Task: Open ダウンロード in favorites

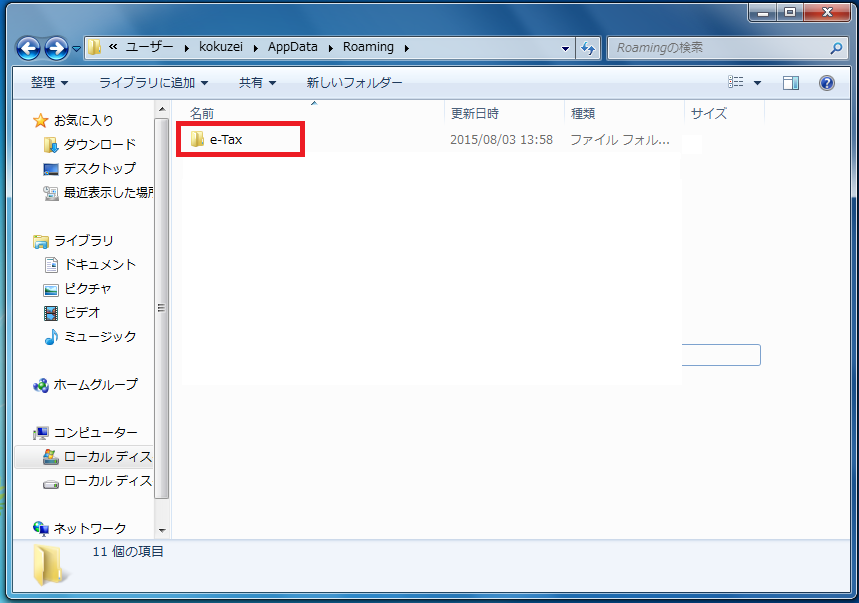Action: point(100,145)
